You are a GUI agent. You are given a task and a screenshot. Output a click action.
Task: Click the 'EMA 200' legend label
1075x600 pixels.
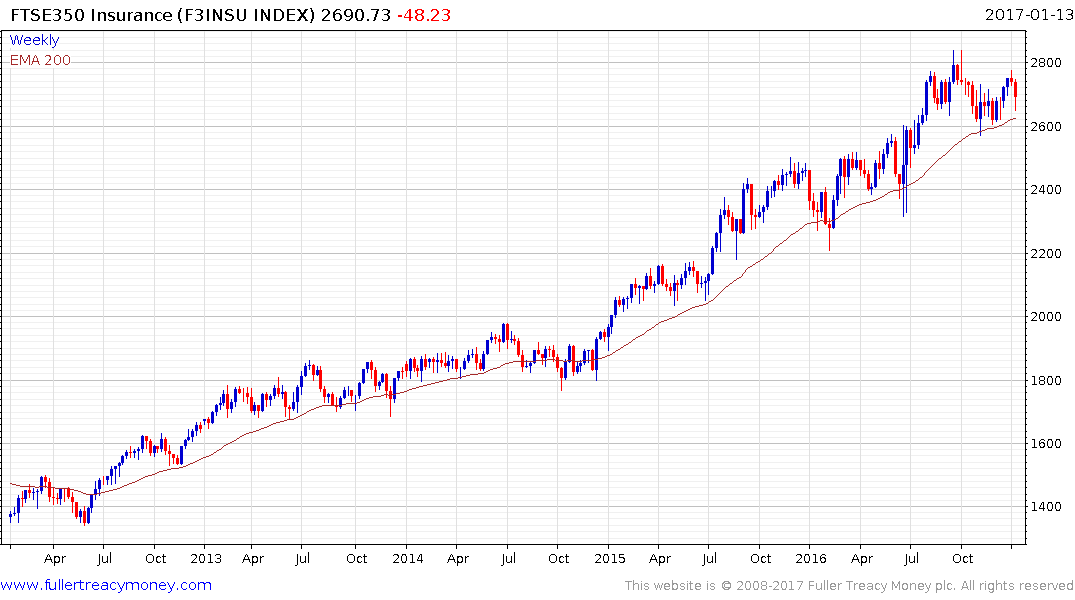[x=40, y=60]
